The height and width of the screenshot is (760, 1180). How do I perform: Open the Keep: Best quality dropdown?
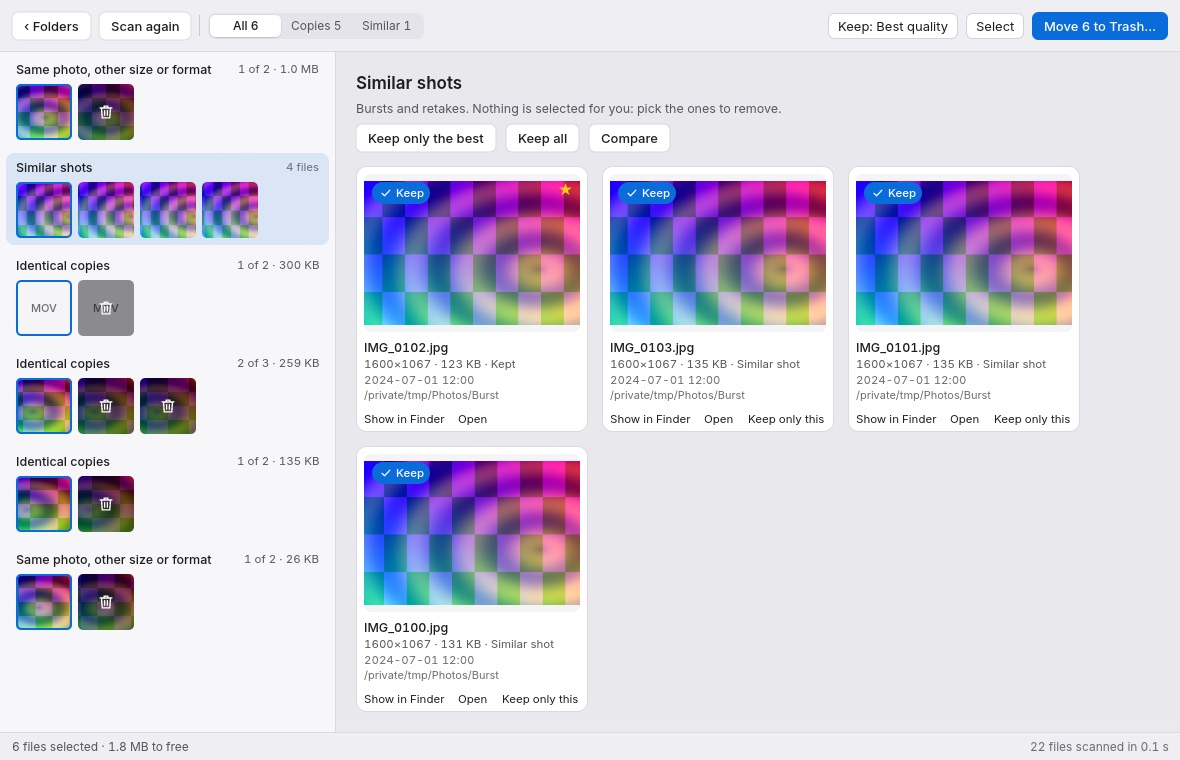click(893, 26)
